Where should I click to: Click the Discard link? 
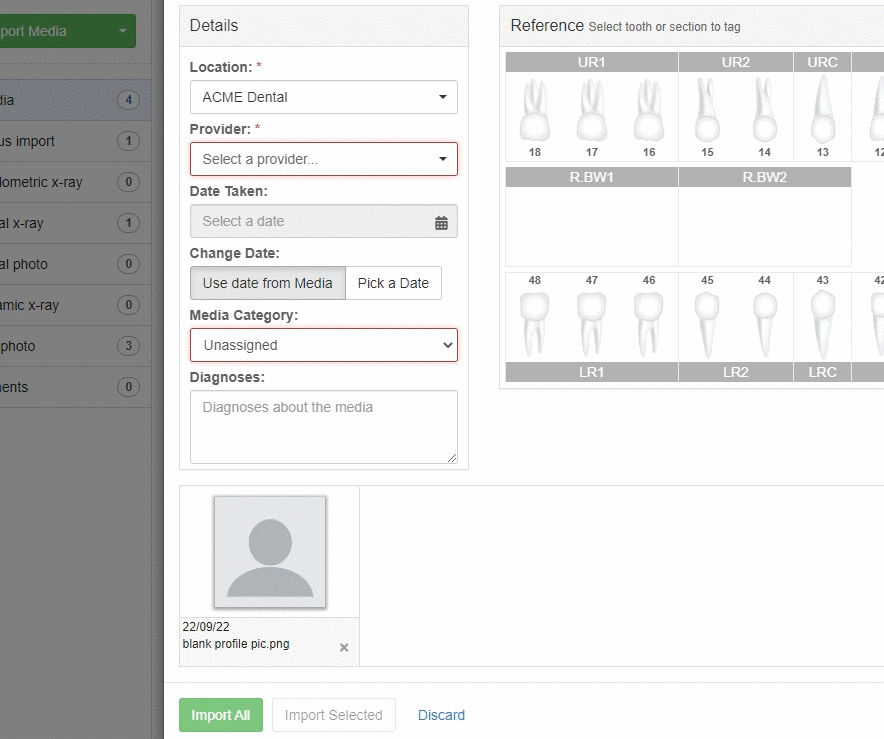tap(441, 715)
